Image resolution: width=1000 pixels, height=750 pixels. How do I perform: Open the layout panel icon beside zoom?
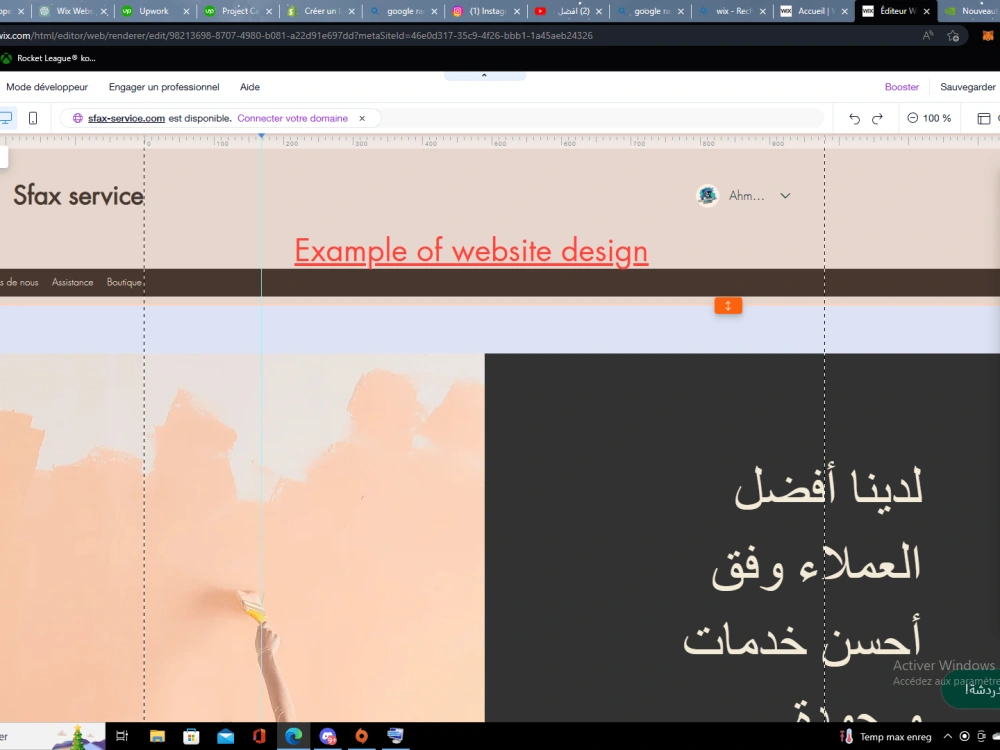click(984, 119)
